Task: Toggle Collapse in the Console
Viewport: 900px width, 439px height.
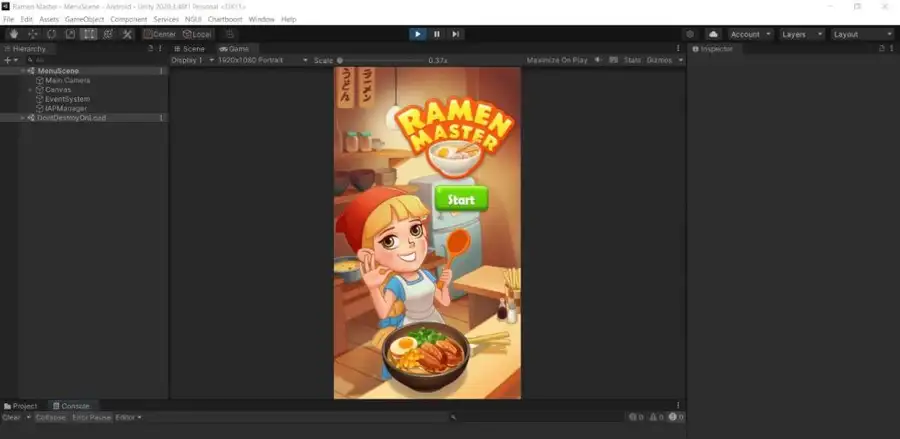Action: pyautogui.click(x=50, y=417)
